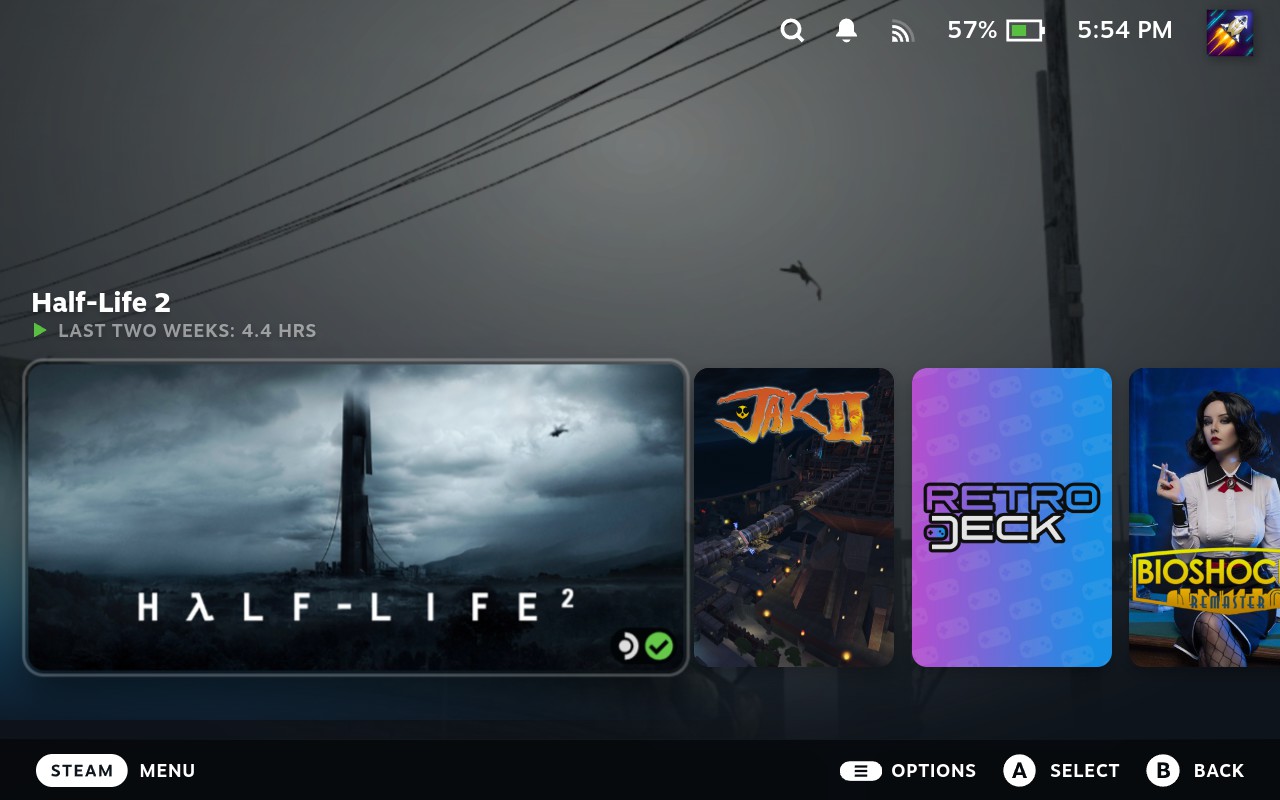This screenshot has height=800, width=1280.
Task: Click the OPTIONS label
Action: point(934,771)
